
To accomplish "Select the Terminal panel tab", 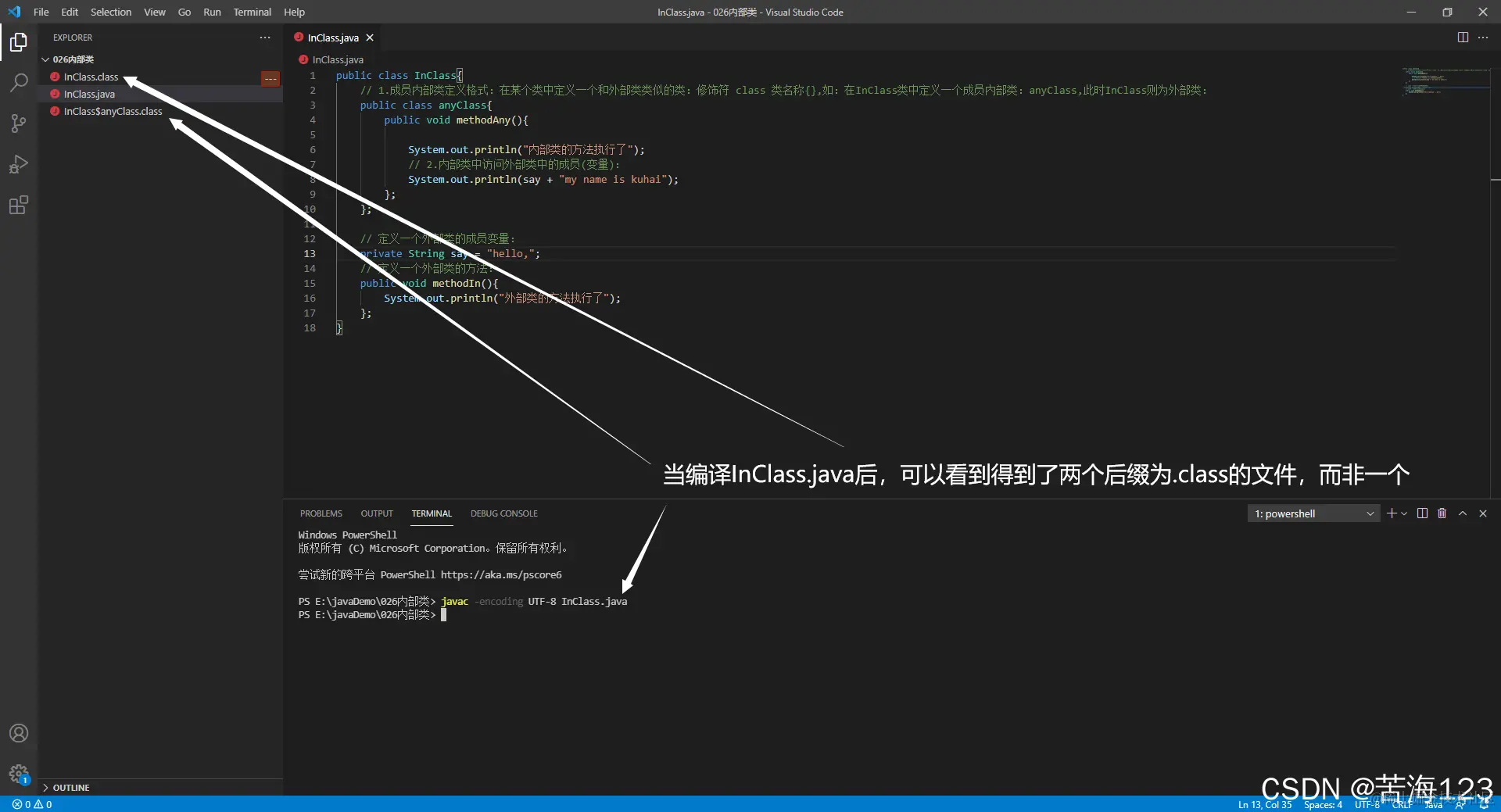I will click(x=432, y=513).
